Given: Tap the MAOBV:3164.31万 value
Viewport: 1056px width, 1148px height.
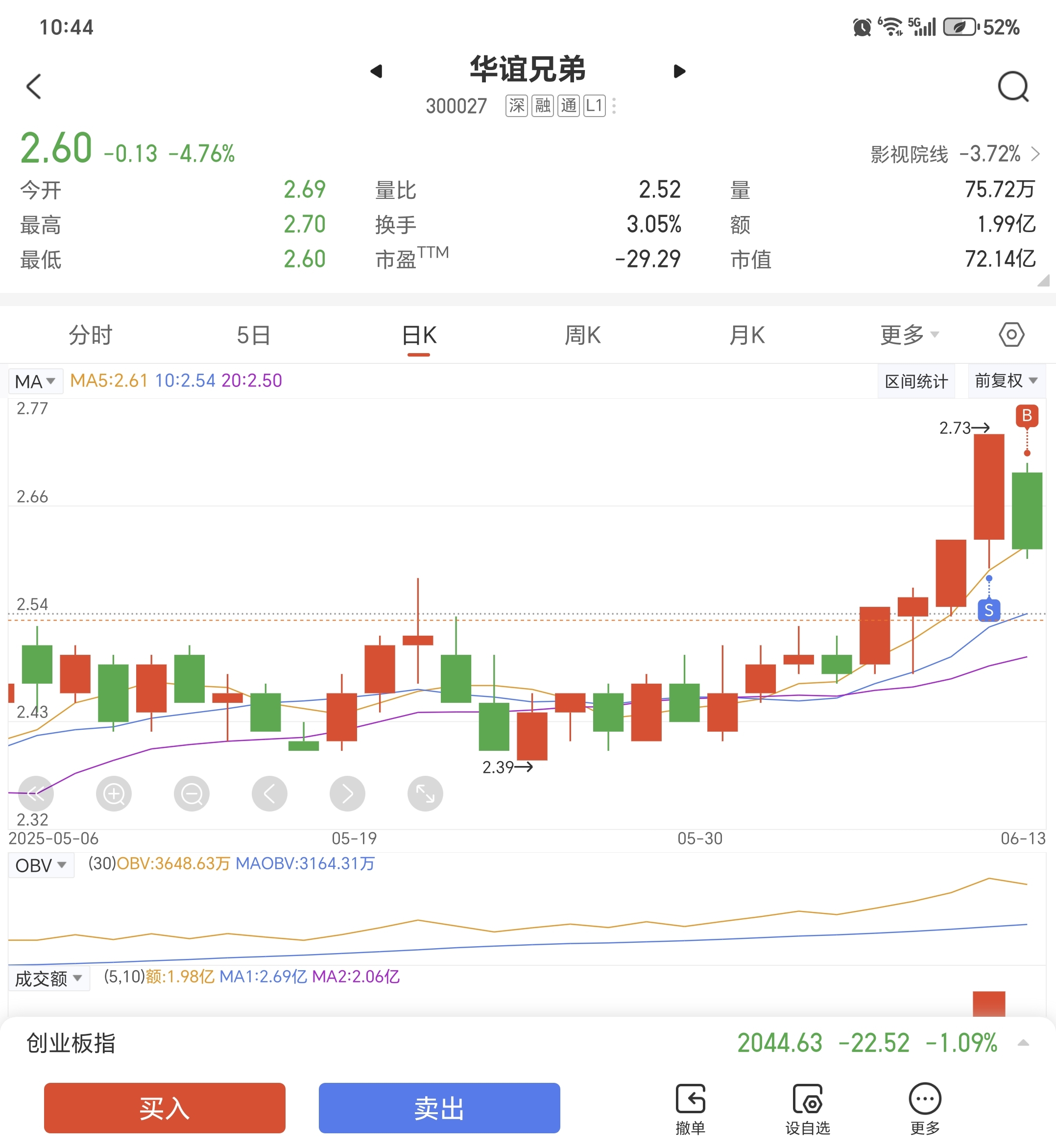Looking at the screenshot, I should pos(305,863).
